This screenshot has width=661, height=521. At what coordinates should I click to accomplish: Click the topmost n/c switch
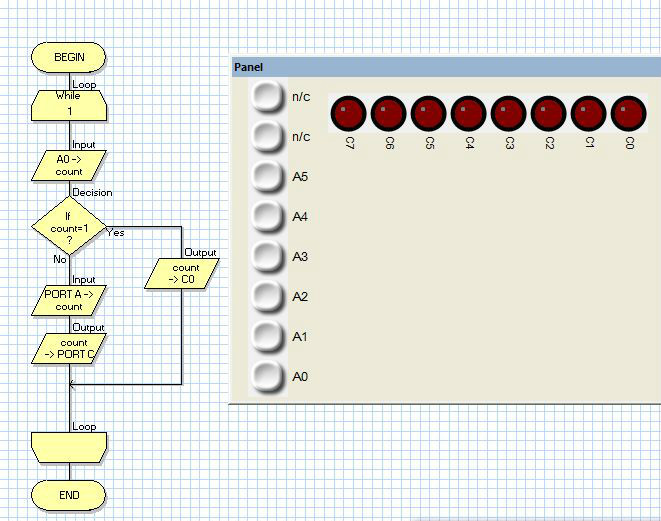[x=267, y=97]
